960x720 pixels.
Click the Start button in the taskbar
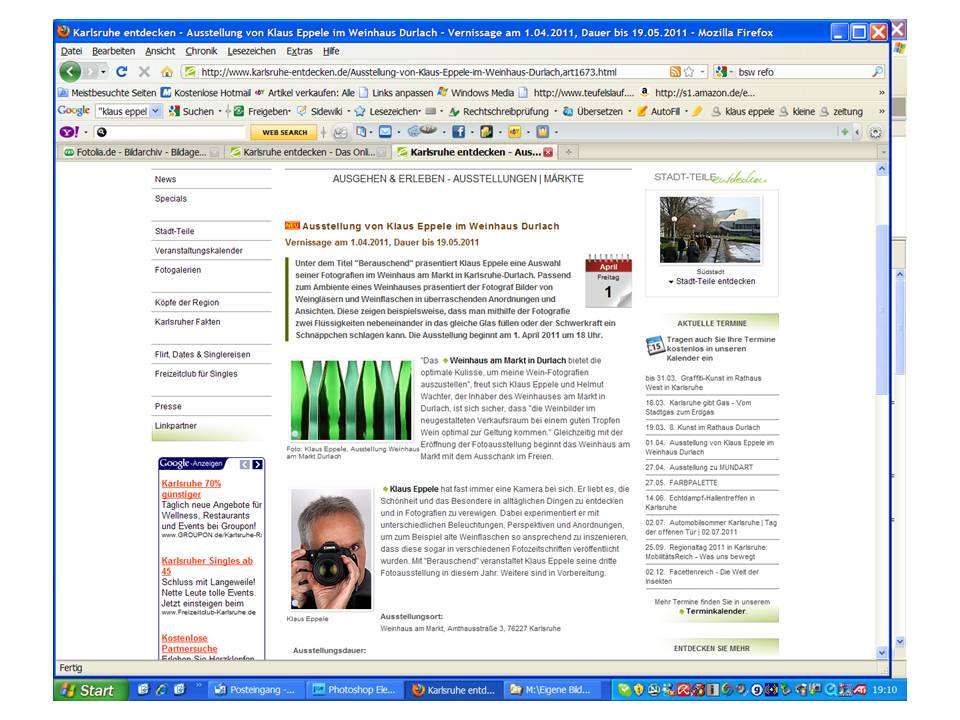(x=89, y=690)
